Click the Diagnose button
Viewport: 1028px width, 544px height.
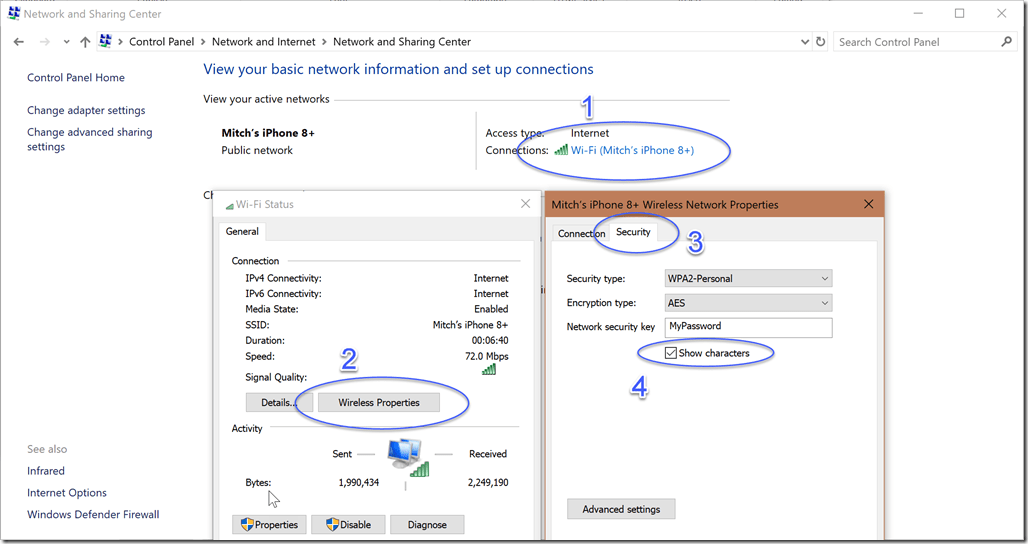tap(426, 524)
